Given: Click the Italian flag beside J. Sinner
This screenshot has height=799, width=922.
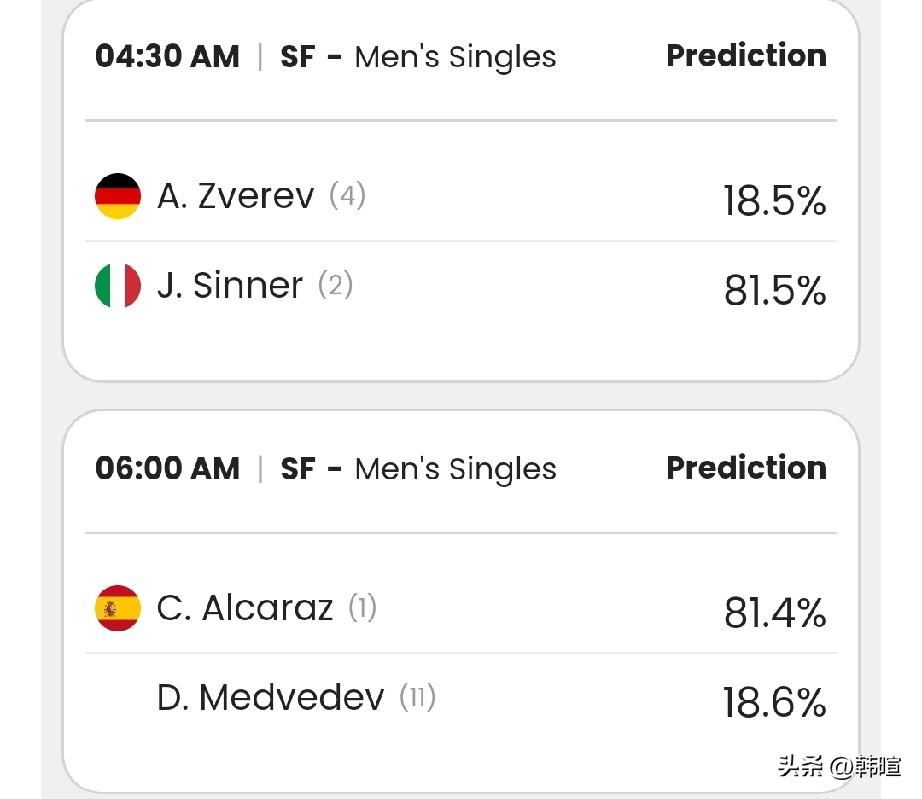Looking at the screenshot, I should click(x=117, y=285).
